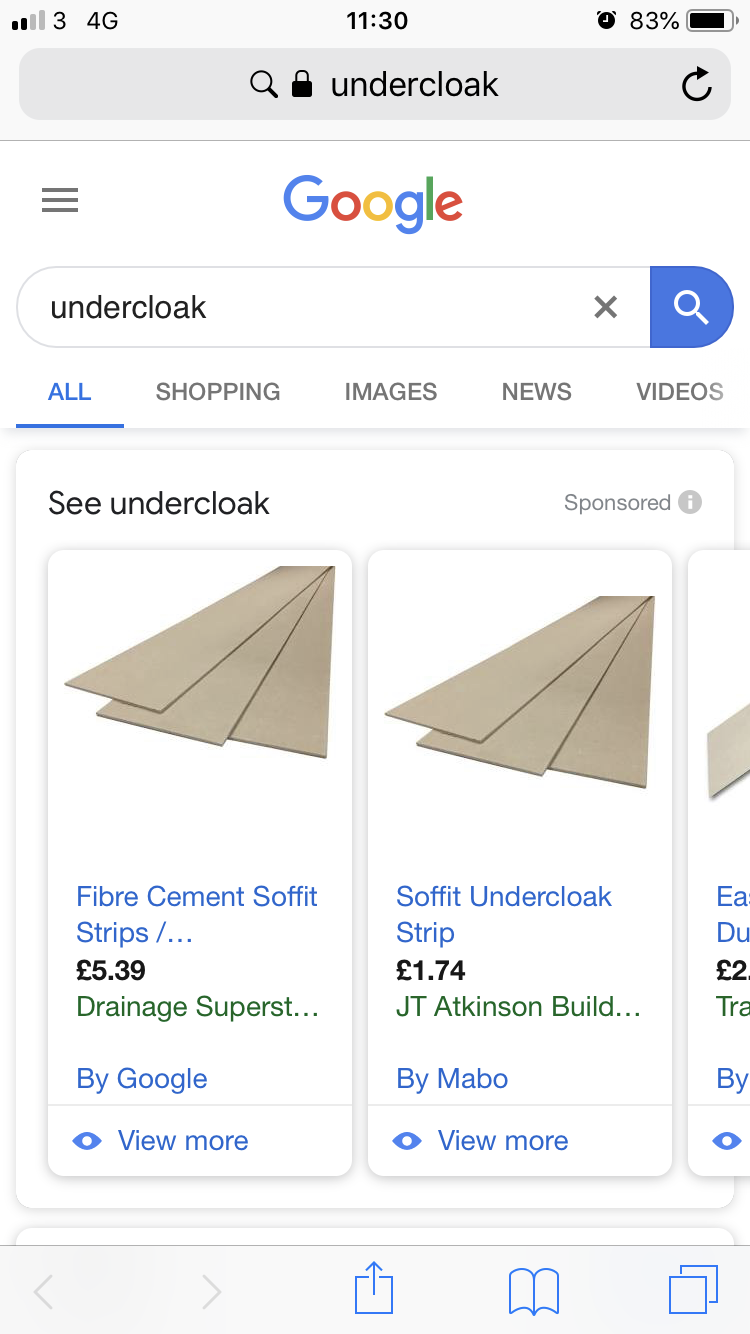Viewport: 750px width, 1334px height.
Task: Open Safari bookmarks book icon
Action: pyautogui.click(x=534, y=1291)
